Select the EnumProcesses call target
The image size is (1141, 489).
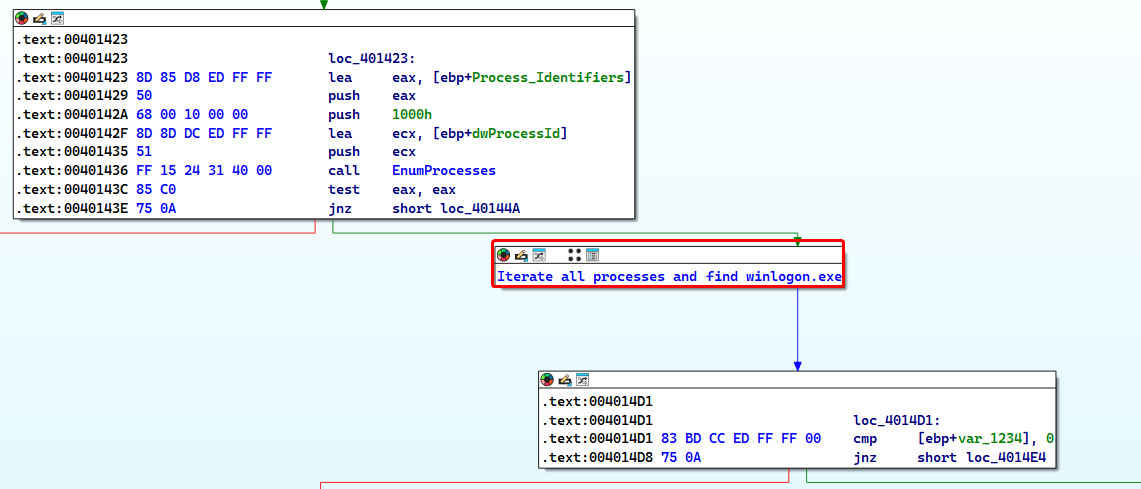pyautogui.click(x=443, y=171)
